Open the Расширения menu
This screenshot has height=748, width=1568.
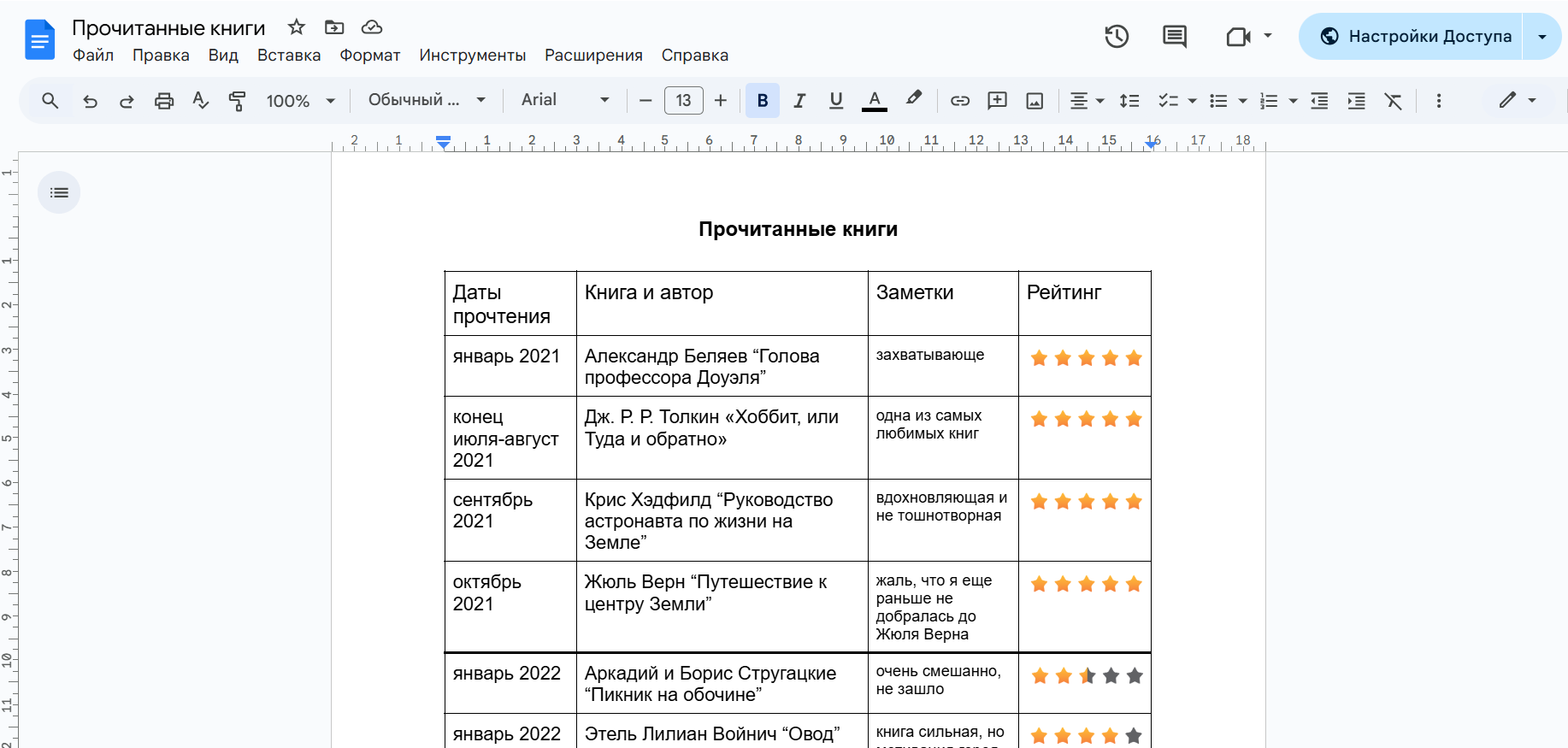[593, 56]
